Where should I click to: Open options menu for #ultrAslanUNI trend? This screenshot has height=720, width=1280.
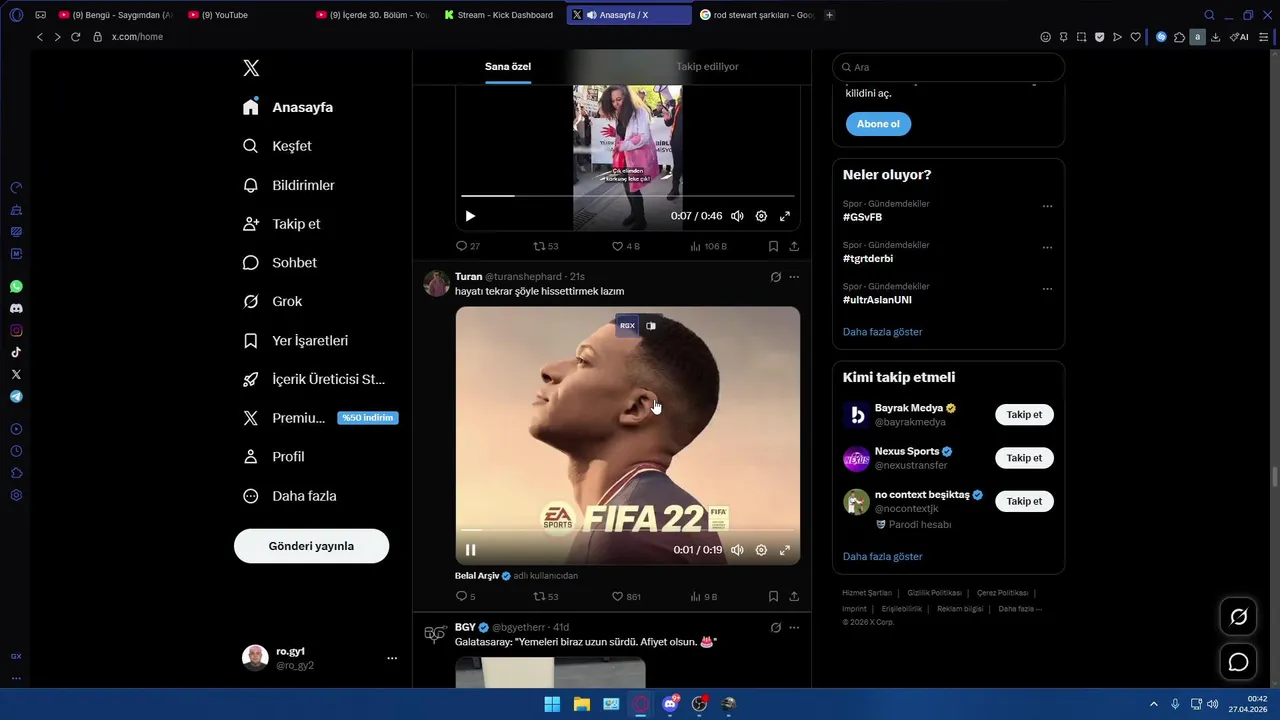click(1047, 289)
